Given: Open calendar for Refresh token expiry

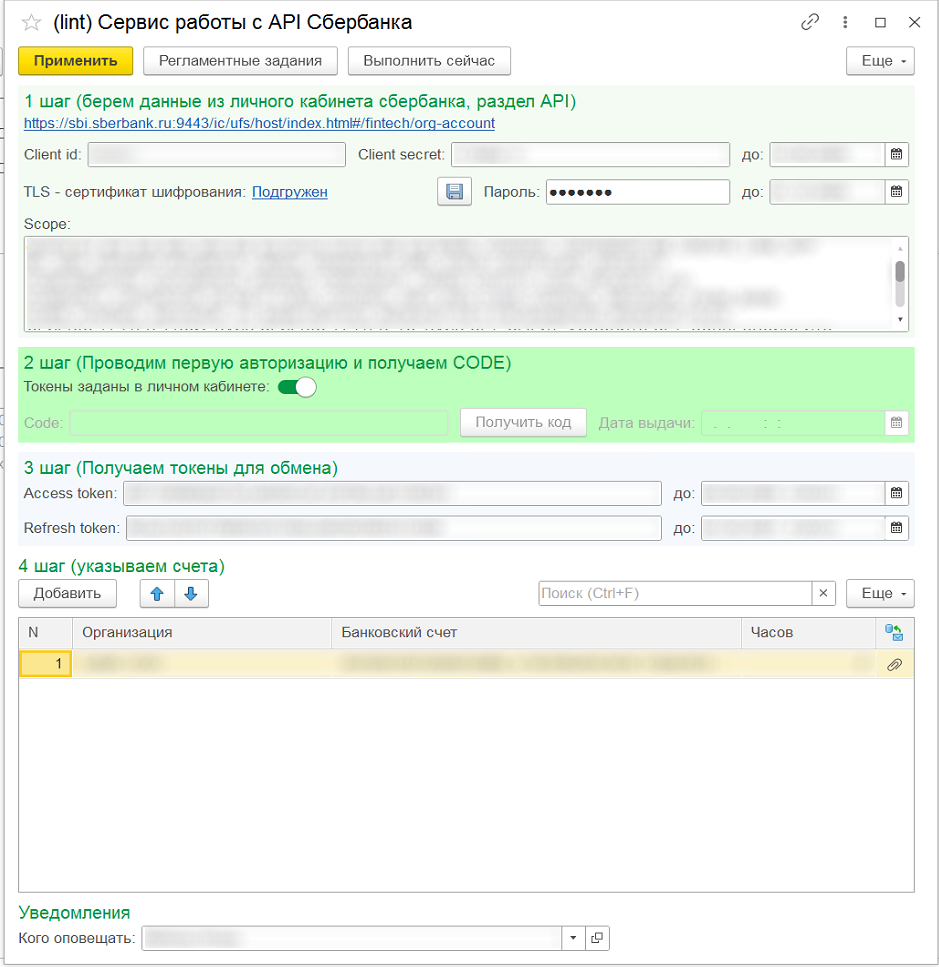Looking at the screenshot, I should (896, 528).
